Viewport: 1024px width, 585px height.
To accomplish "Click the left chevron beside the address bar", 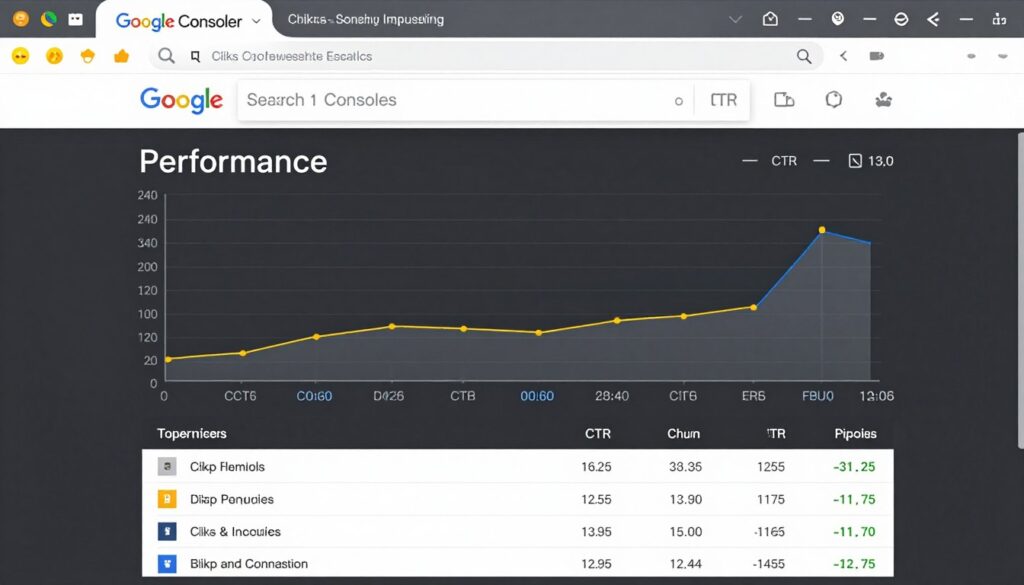I will pyautogui.click(x=843, y=57).
